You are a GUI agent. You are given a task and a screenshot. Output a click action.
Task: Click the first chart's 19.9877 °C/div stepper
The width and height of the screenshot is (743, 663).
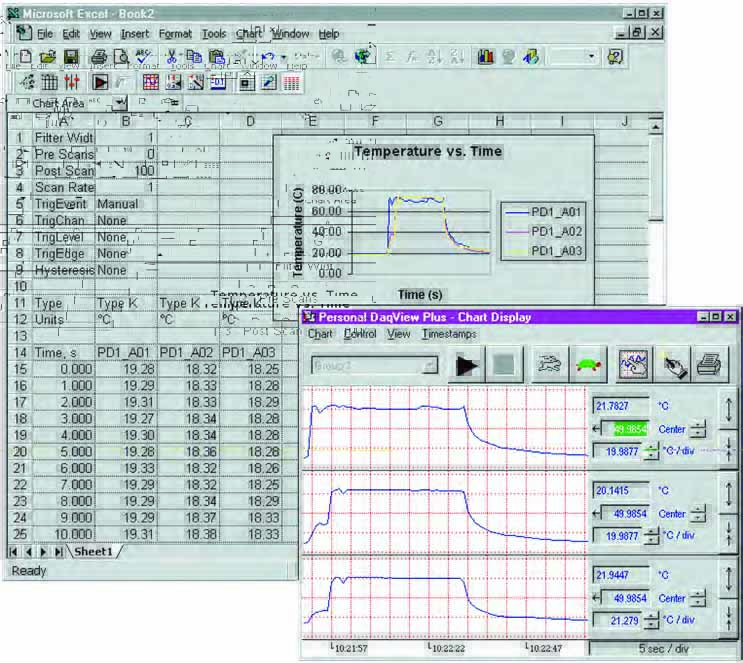click(652, 452)
